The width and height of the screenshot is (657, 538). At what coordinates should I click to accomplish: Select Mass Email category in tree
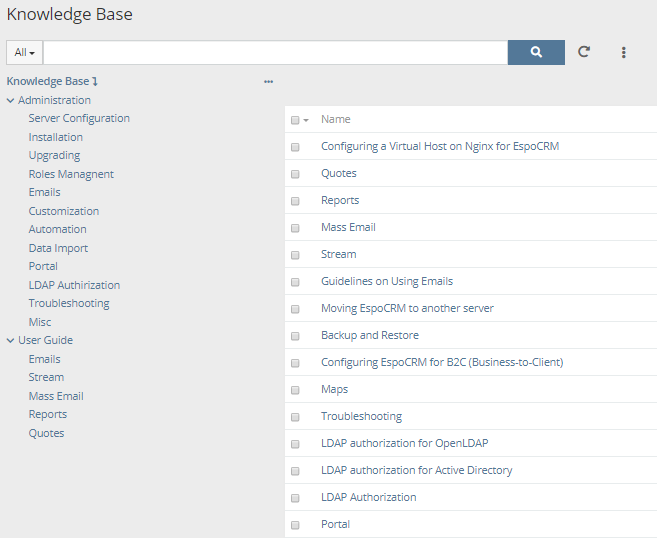click(x=56, y=396)
